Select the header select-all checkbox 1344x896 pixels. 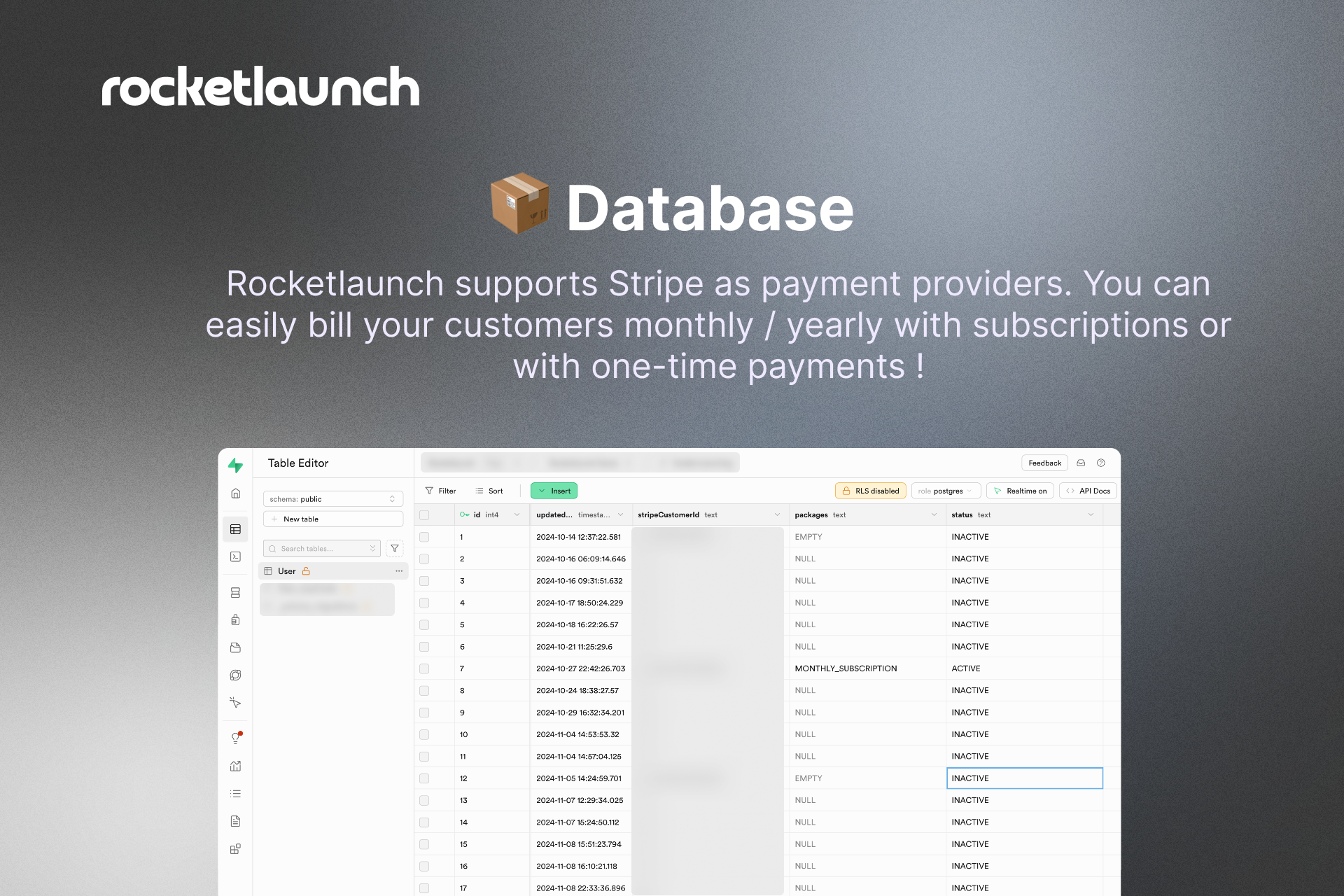424,515
